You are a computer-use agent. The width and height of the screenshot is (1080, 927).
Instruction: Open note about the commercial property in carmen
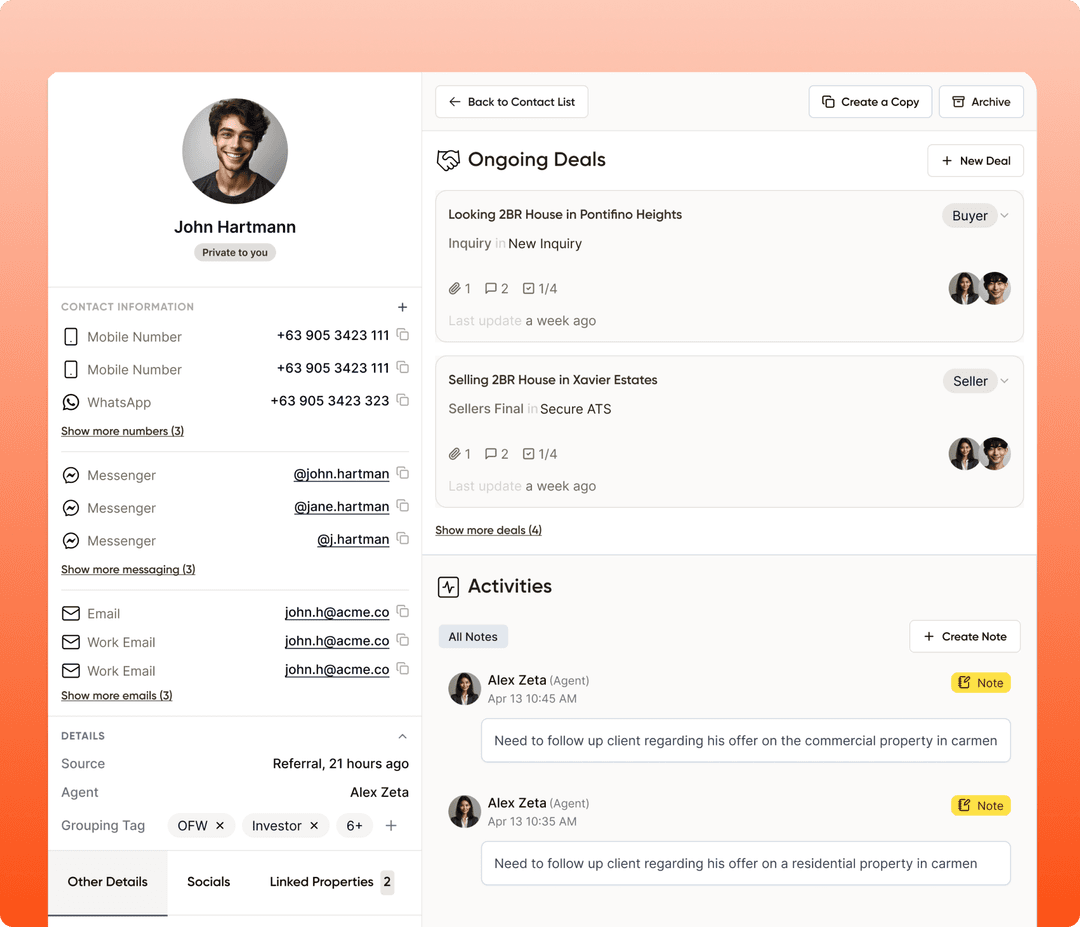[746, 740]
